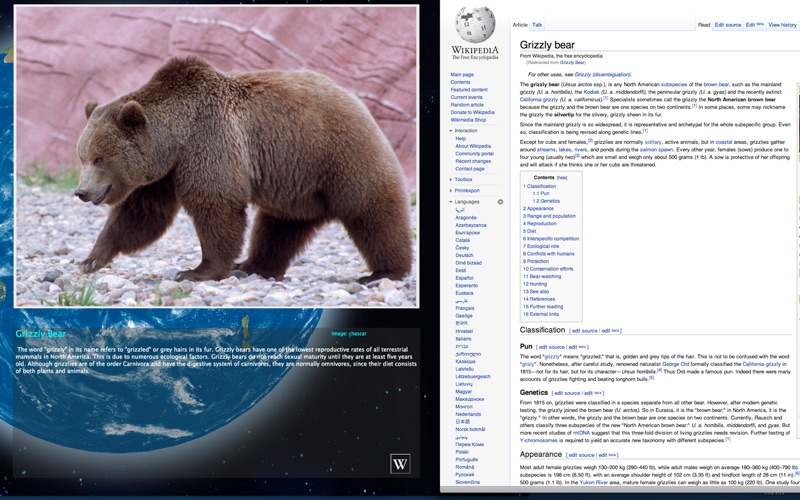The width and height of the screenshot is (800, 500).
Task: Open Featured content link
Action: coord(469,90)
